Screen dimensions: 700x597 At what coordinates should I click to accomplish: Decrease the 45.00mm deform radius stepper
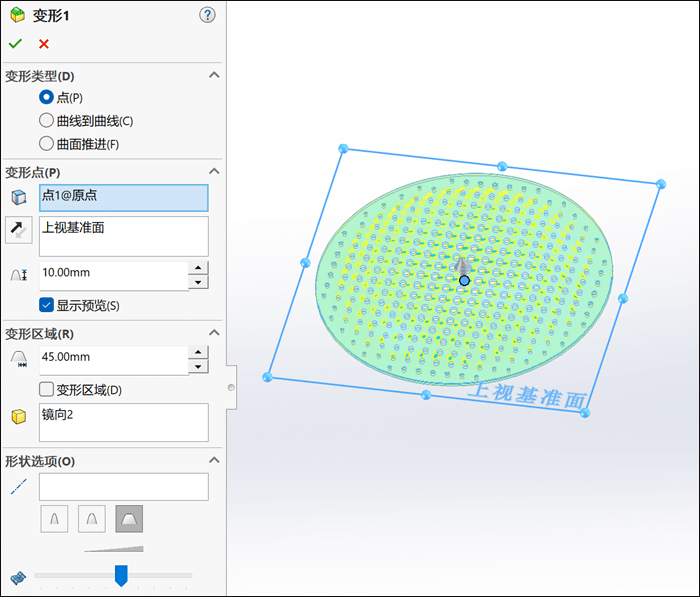(198, 367)
